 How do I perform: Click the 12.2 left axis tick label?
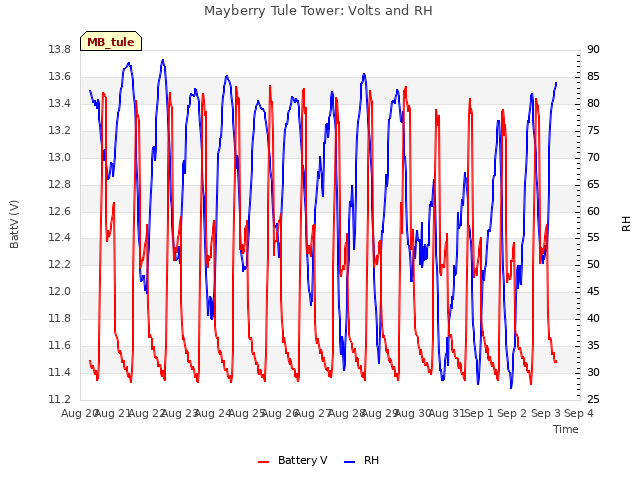[59, 264]
